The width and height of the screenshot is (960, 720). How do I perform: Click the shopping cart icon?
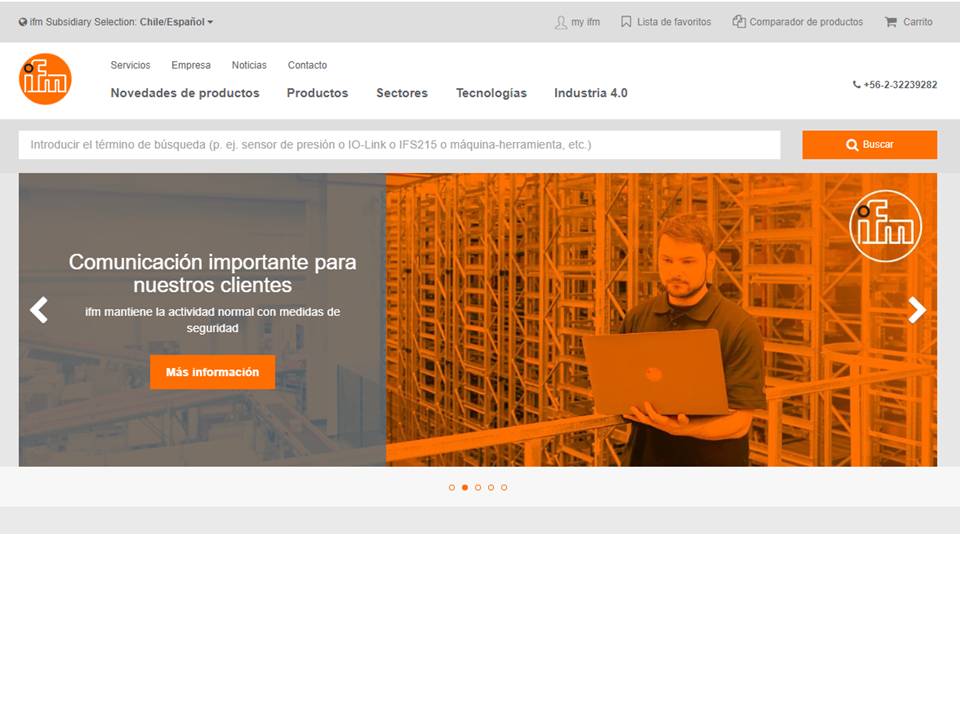[x=890, y=22]
